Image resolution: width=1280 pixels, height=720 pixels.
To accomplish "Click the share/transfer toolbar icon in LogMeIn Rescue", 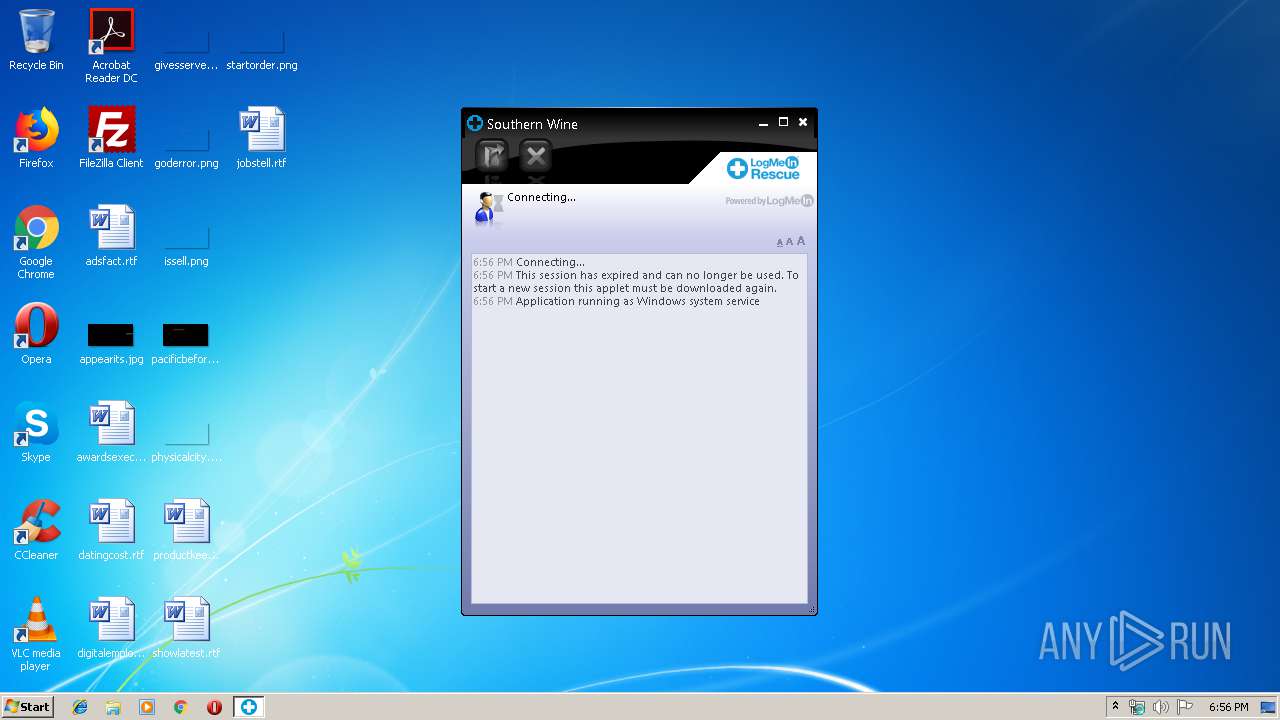I will pos(491,155).
